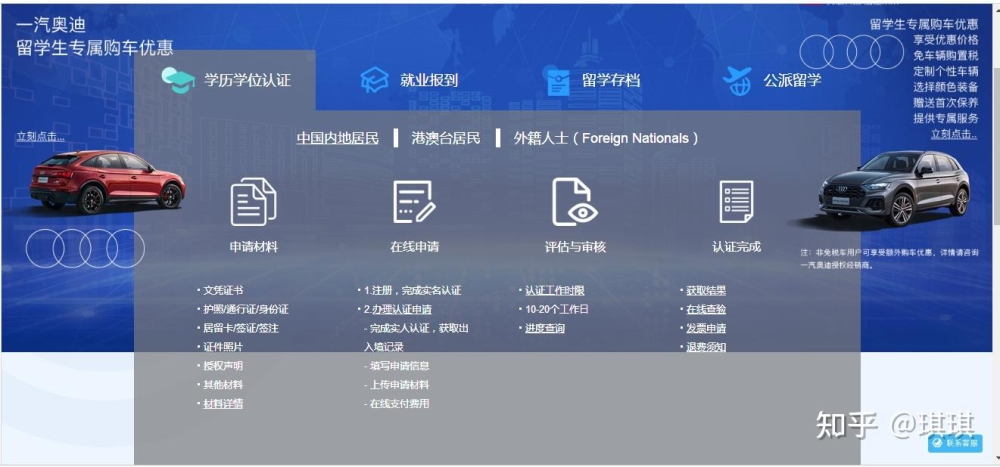Click the documents icon above 申请材料

coord(253,202)
